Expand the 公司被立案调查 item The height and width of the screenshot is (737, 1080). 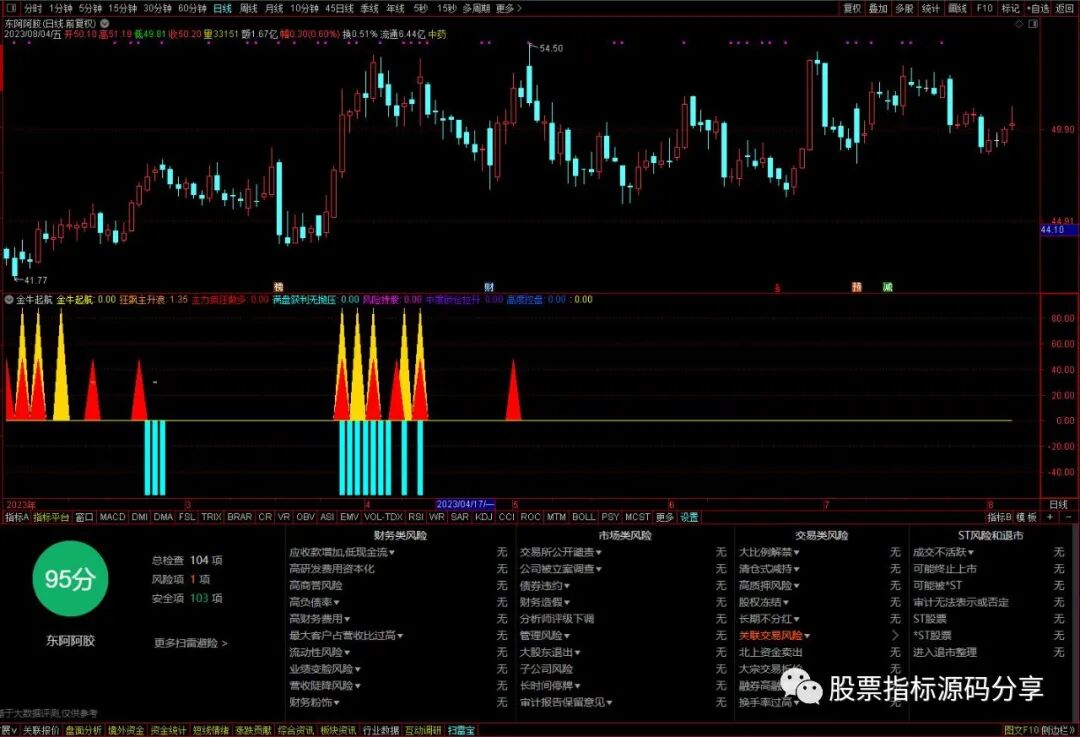click(561, 569)
